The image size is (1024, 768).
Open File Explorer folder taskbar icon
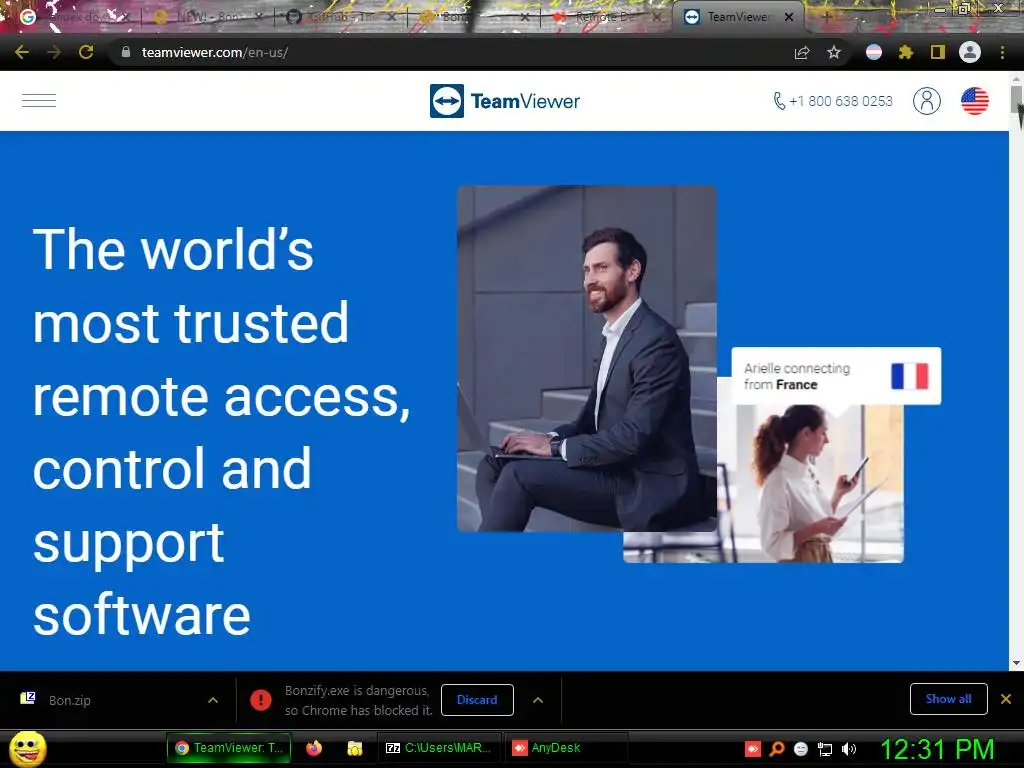(355, 748)
